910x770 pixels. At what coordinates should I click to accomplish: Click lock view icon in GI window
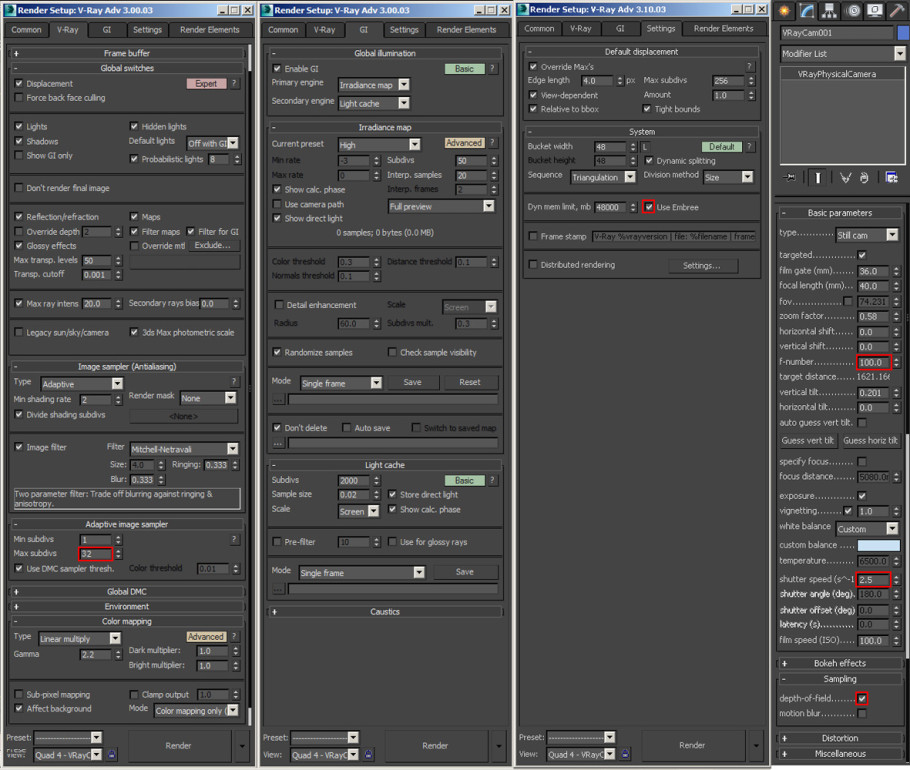tap(369, 754)
